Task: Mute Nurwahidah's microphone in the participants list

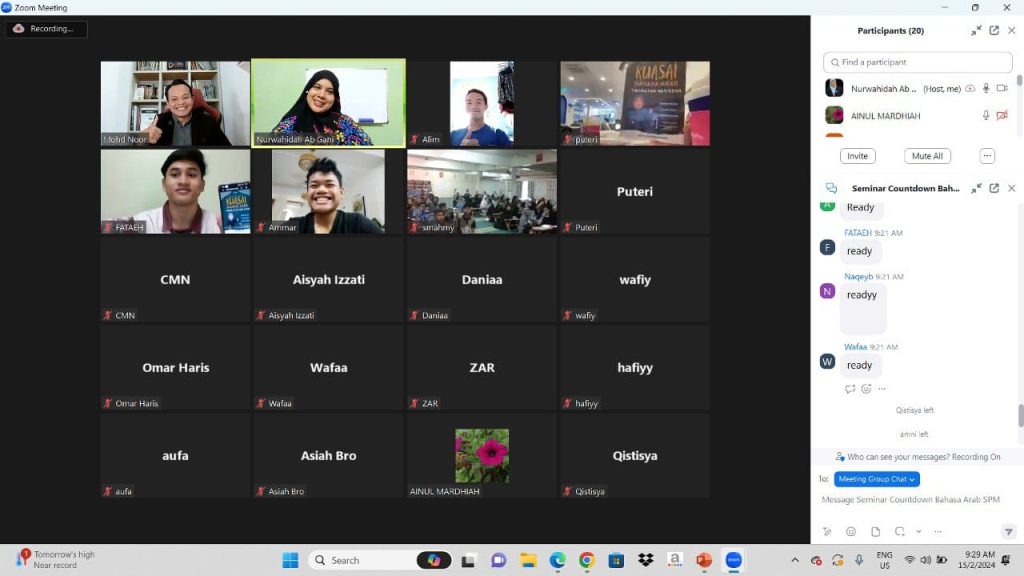Action: 986,88
